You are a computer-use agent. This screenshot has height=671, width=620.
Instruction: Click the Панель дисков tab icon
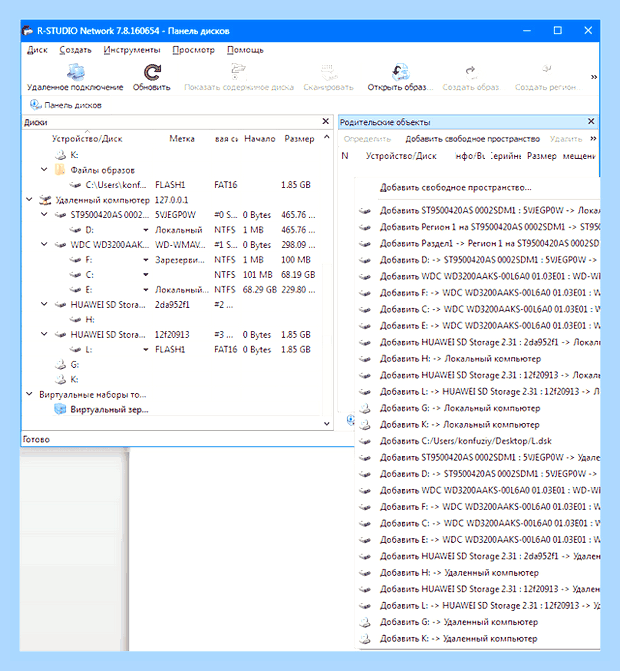[35, 105]
